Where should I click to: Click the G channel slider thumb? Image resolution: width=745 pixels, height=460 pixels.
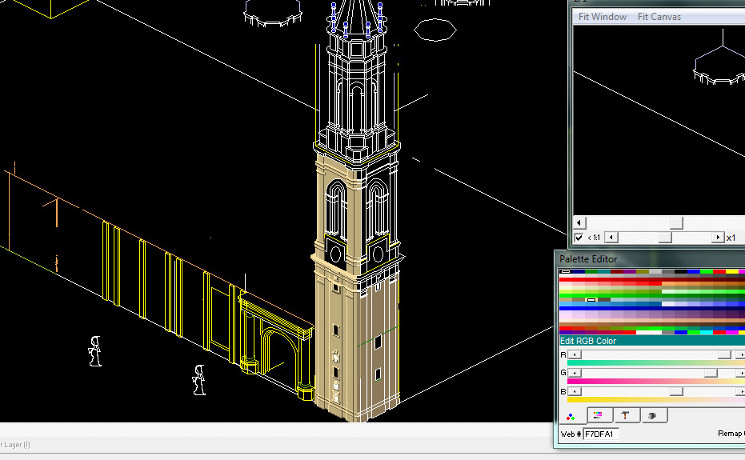(710, 373)
